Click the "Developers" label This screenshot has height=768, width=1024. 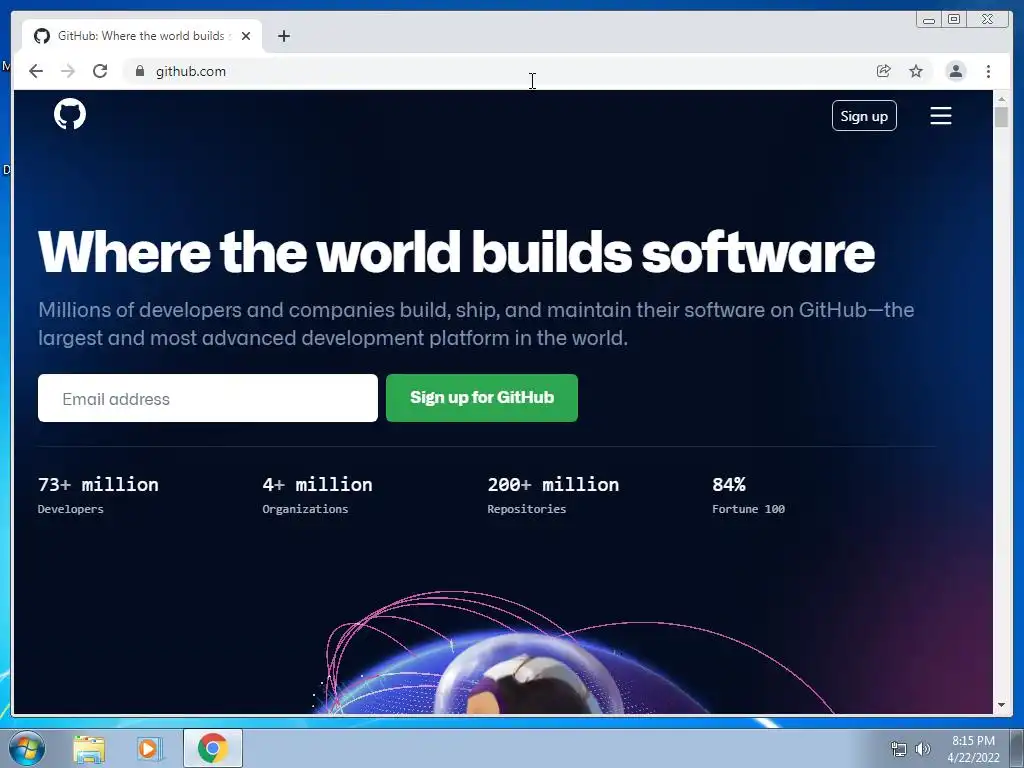click(71, 509)
